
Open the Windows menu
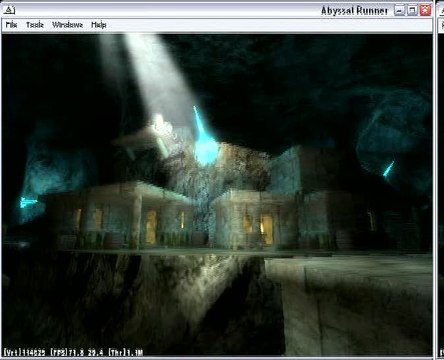point(67,25)
